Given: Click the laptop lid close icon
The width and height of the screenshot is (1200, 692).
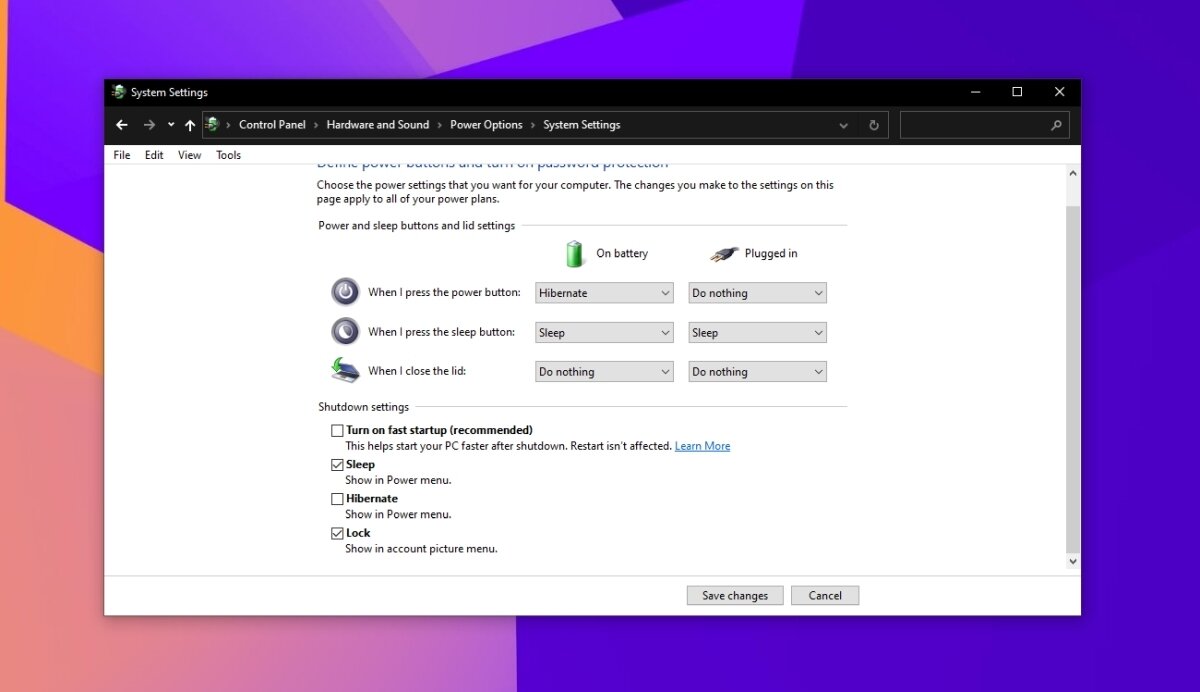Looking at the screenshot, I should pos(345,370).
